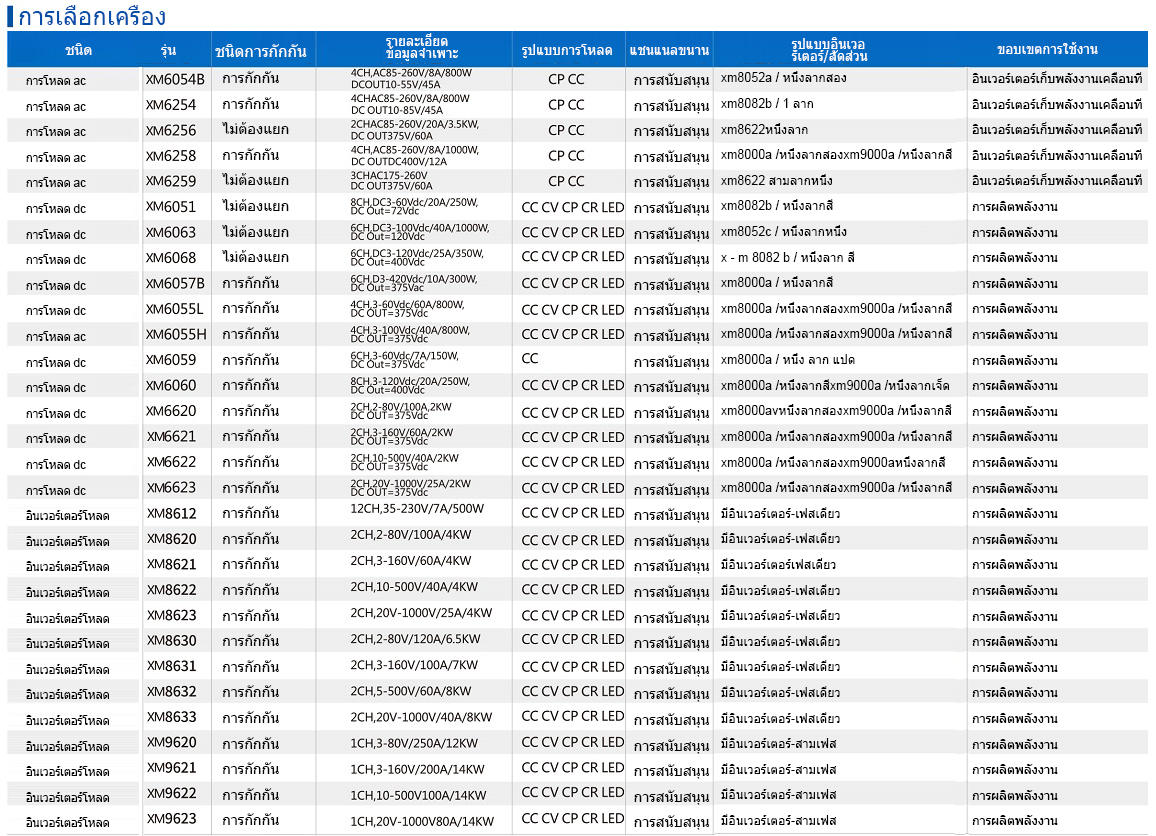The width and height of the screenshot is (1156, 836).
Task: Click model cell XM6057B
Action: 175,283
